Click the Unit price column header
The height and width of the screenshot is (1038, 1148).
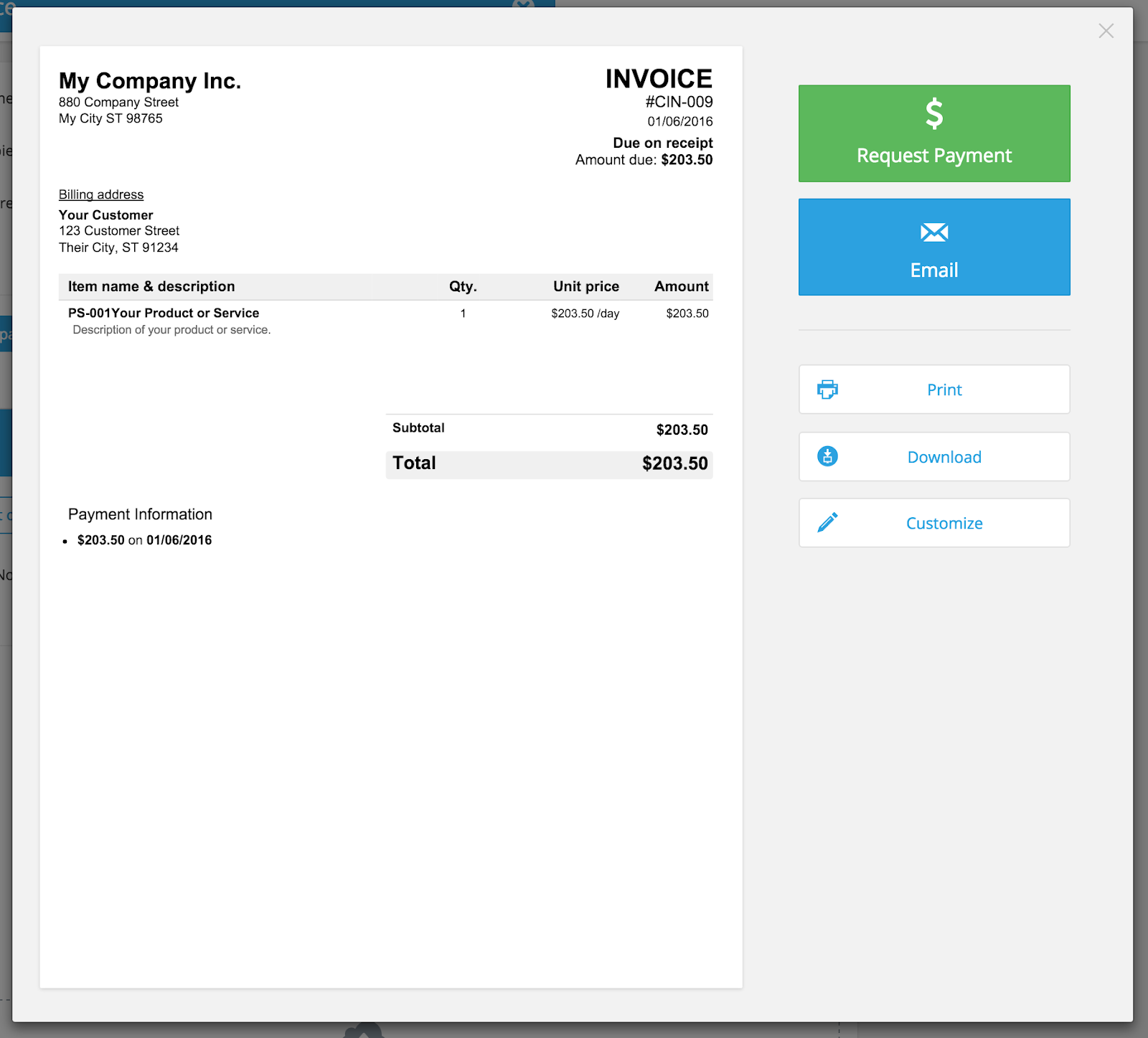click(586, 286)
